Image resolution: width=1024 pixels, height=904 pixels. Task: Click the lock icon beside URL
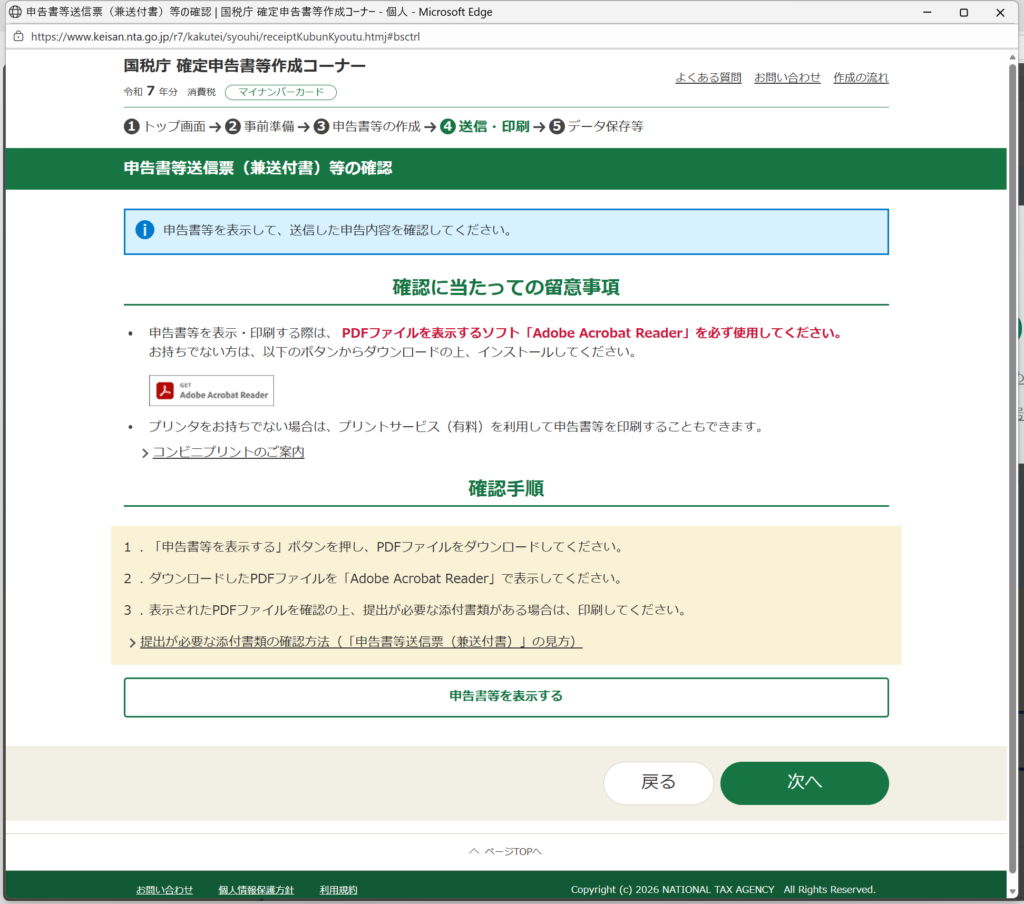(x=16, y=36)
